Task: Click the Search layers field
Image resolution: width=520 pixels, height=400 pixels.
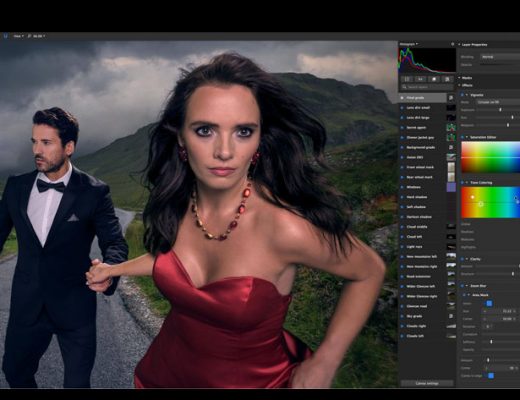Action: [x=427, y=87]
